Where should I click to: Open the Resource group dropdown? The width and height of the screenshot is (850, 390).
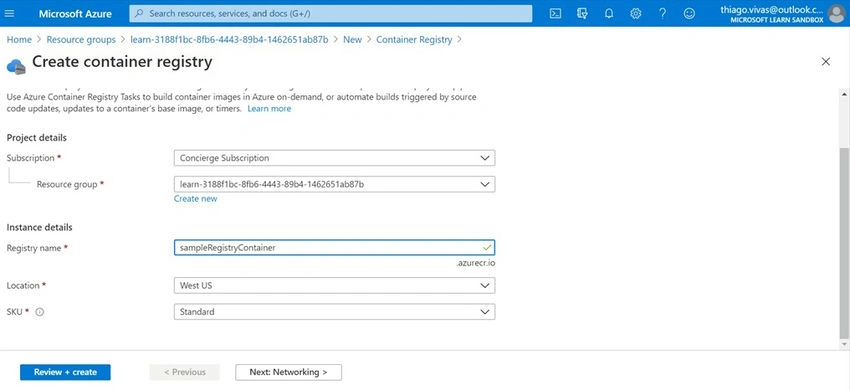pyautogui.click(x=334, y=184)
